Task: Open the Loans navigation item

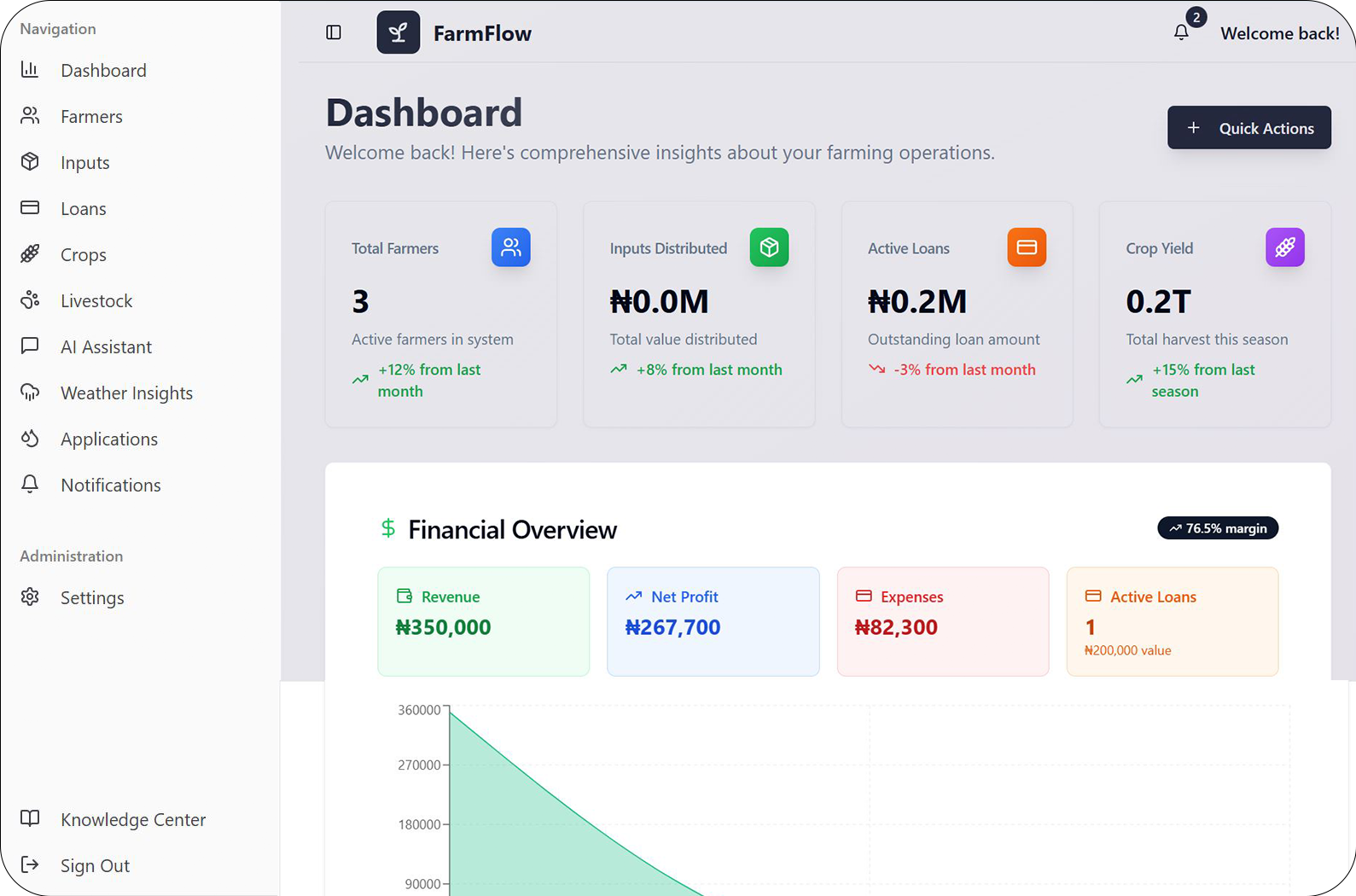Action: (84, 209)
